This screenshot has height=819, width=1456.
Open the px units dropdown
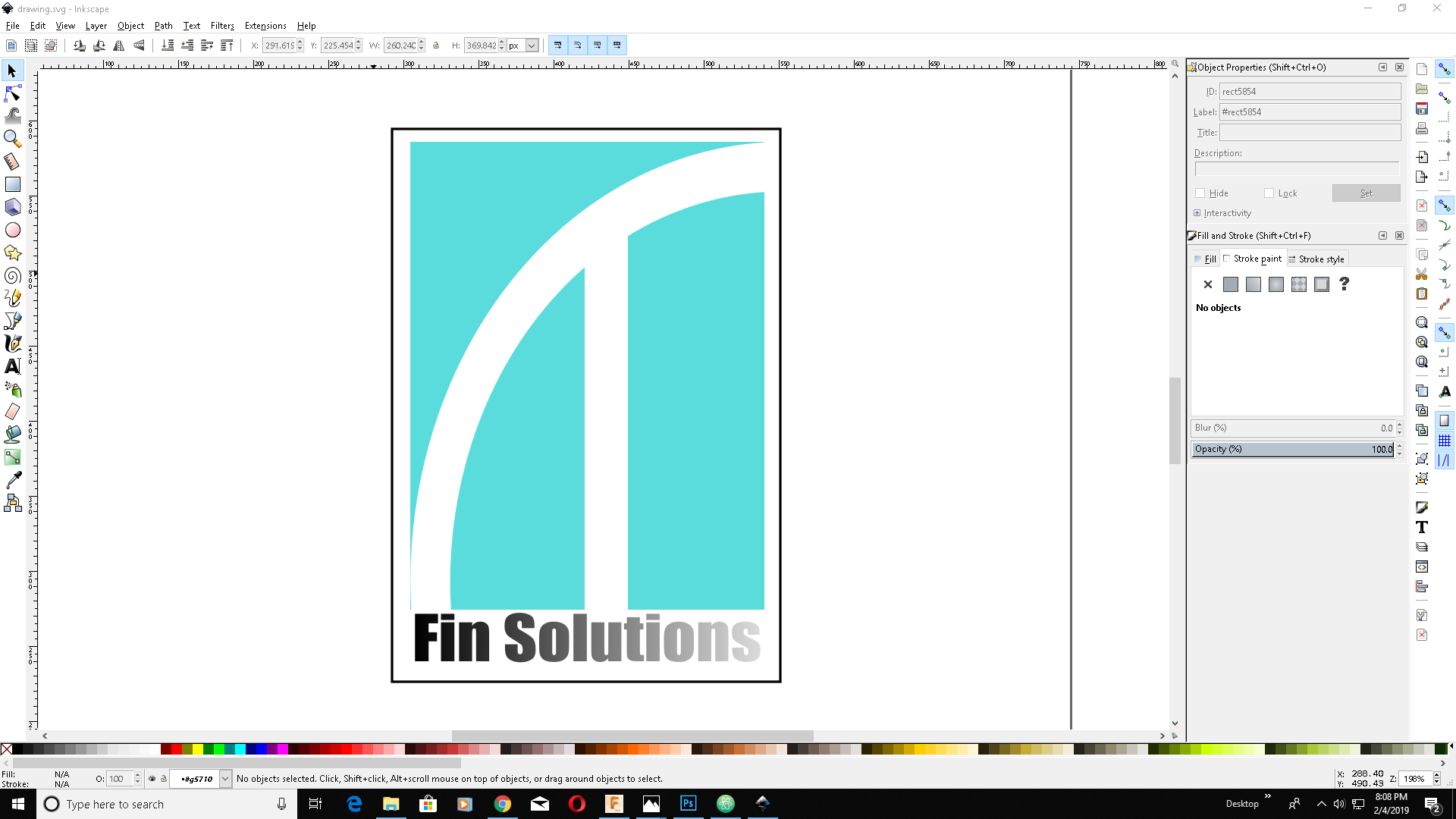coord(532,45)
